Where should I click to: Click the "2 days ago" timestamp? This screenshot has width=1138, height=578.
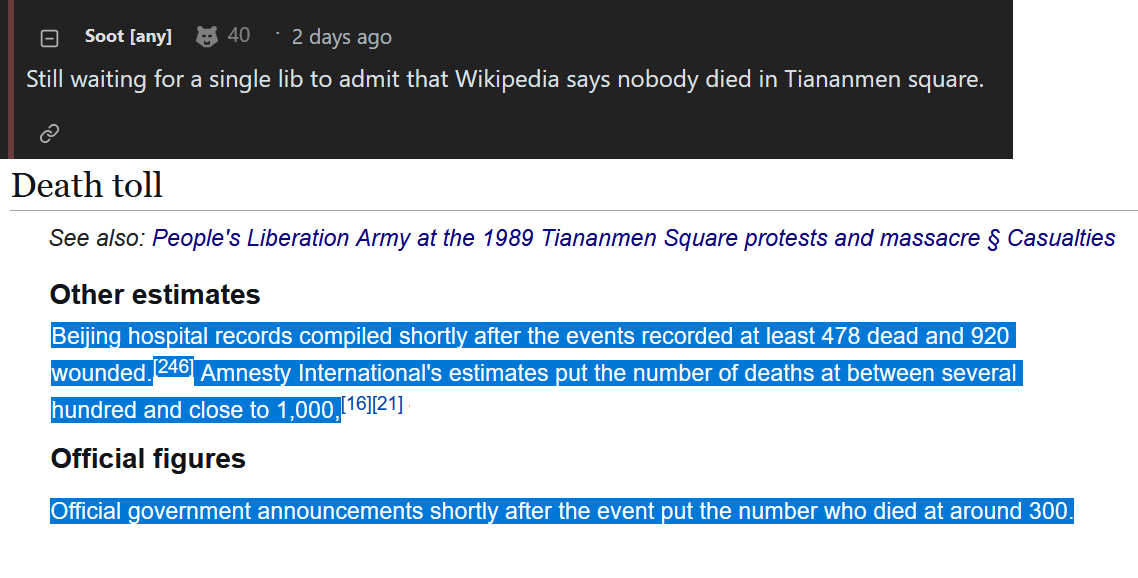pyautogui.click(x=341, y=37)
